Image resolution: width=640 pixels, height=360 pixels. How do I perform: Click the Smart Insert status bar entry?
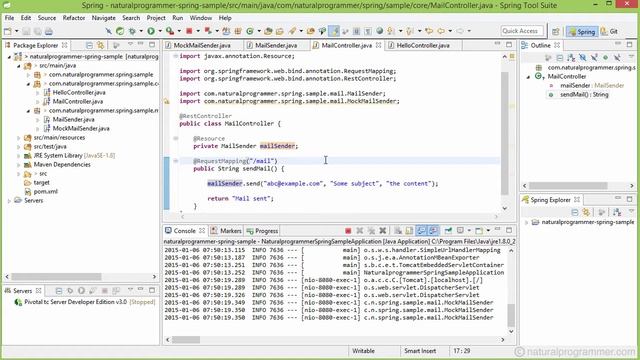pyautogui.click(x=420, y=351)
